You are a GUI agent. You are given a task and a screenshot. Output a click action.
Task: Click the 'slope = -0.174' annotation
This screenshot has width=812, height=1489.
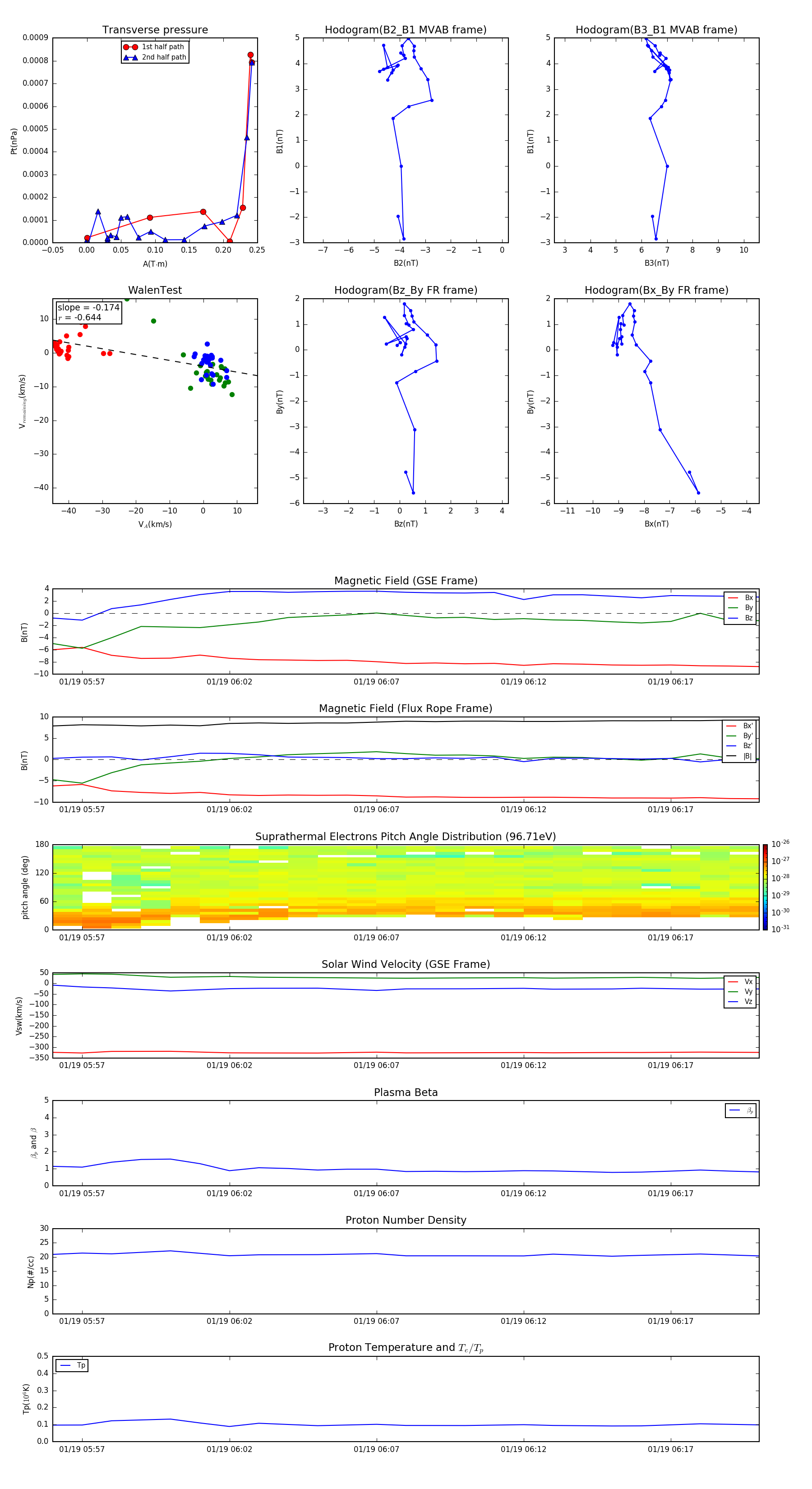pyautogui.click(x=88, y=308)
